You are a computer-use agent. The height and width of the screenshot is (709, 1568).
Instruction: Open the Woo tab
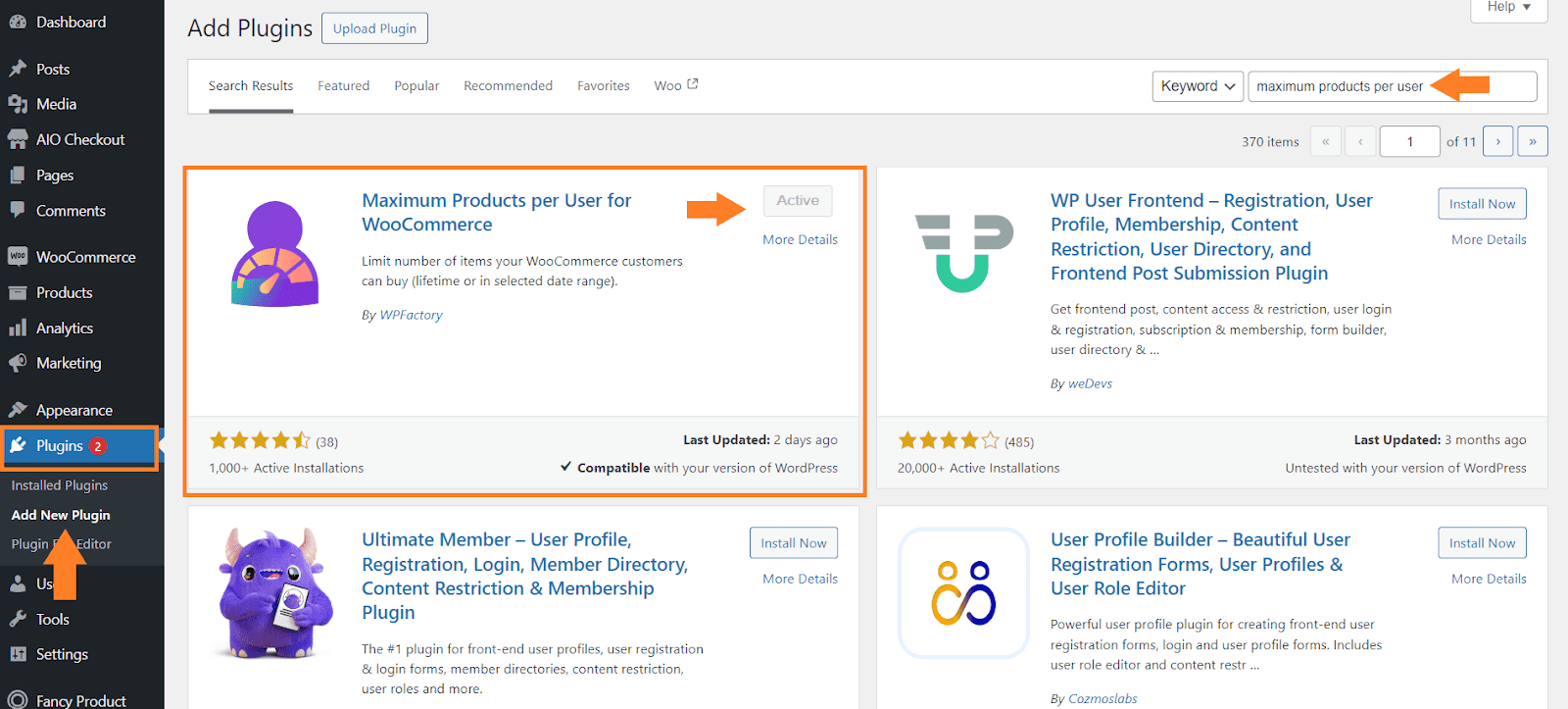click(x=675, y=86)
